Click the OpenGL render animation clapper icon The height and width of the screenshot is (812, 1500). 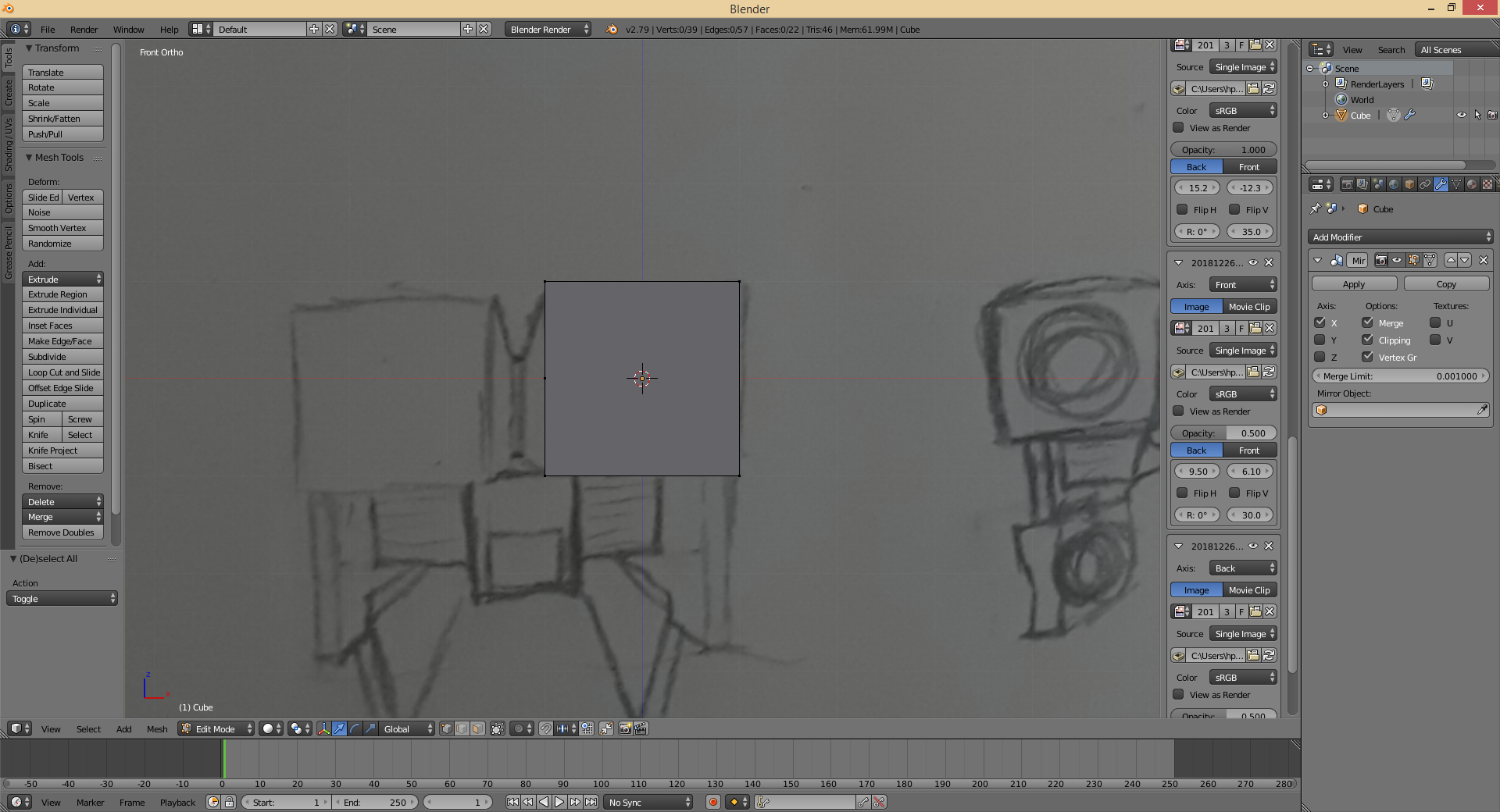pyautogui.click(x=641, y=728)
